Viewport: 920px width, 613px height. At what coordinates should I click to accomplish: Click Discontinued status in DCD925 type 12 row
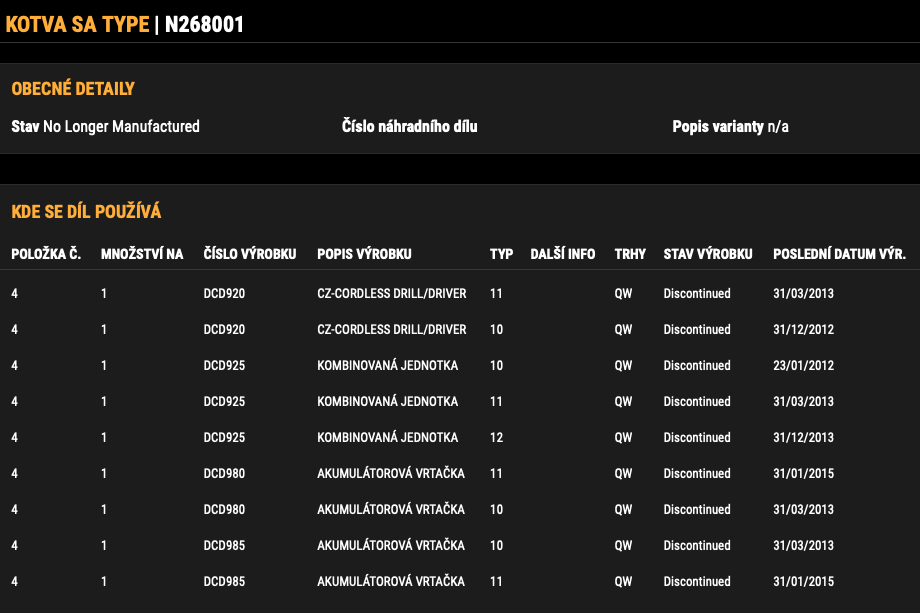pyautogui.click(x=697, y=438)
